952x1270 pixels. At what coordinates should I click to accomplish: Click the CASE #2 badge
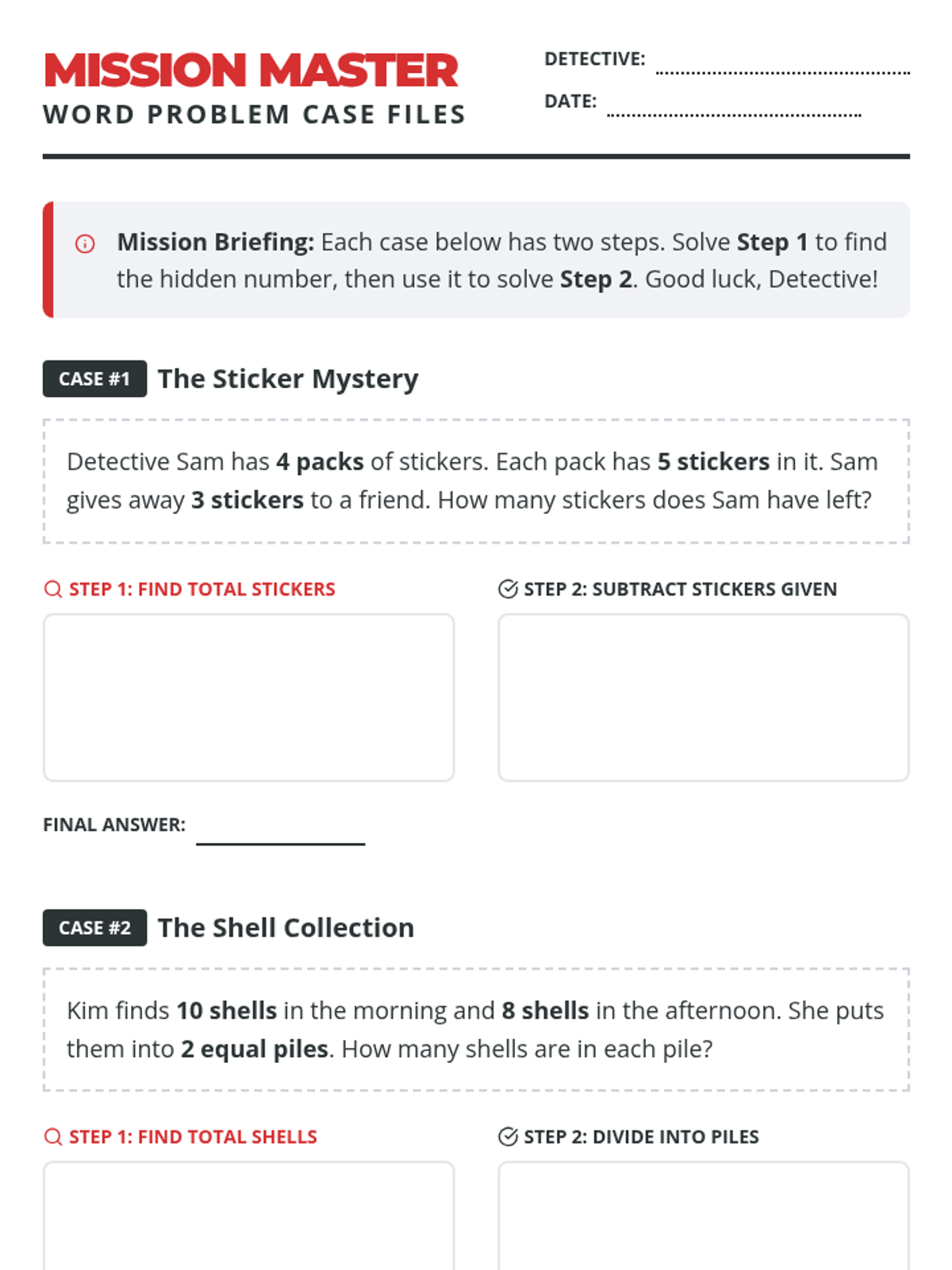coord(94,927)
